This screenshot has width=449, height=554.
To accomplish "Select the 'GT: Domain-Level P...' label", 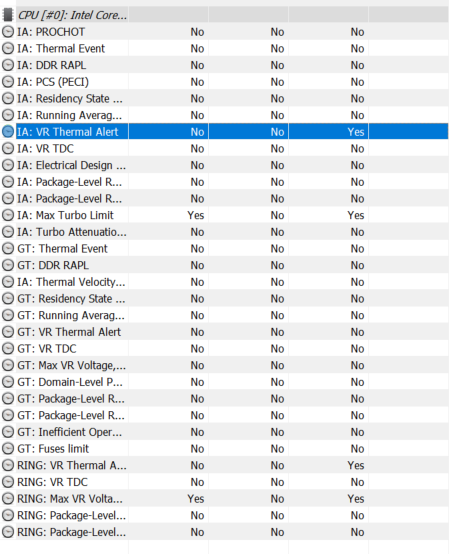I will (70, 382).
